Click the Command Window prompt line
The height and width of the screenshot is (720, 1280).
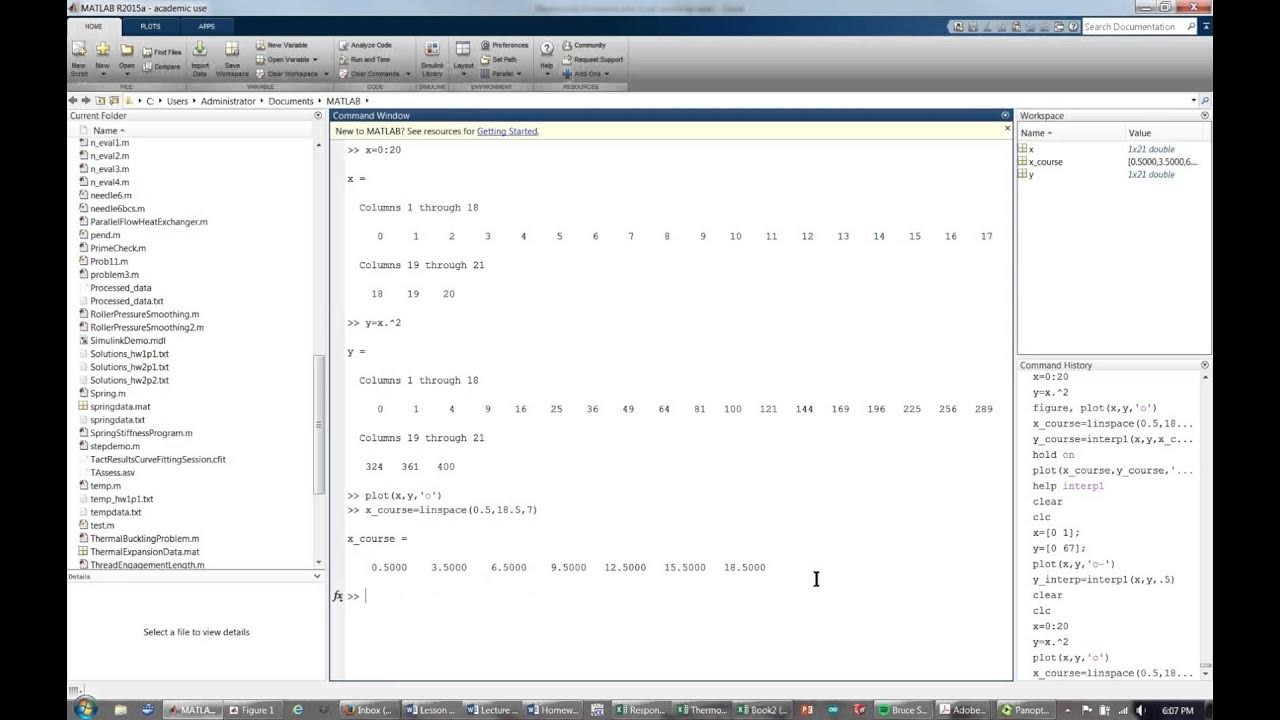[678, 596]
